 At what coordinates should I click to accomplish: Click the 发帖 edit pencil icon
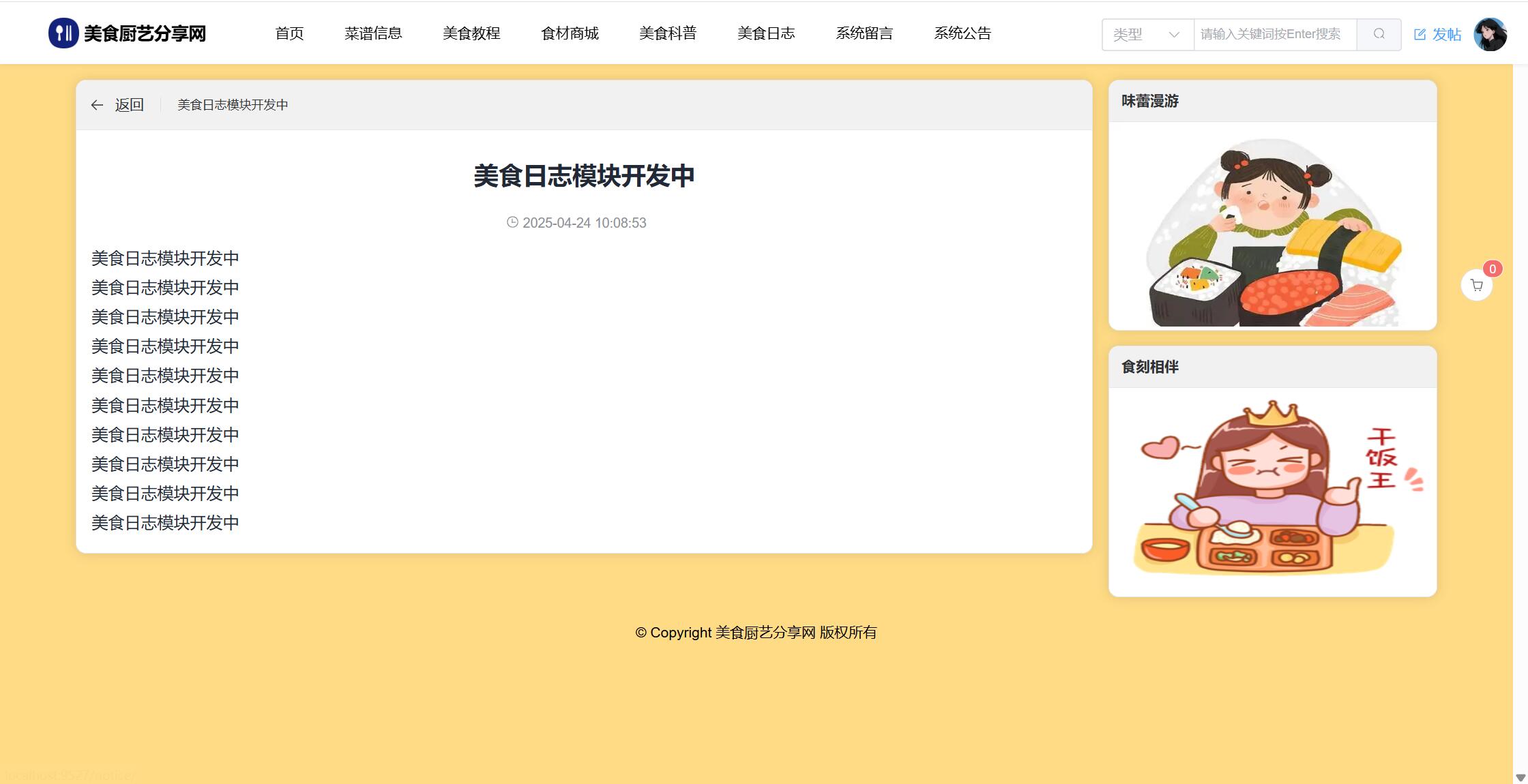[x=1420, y=35]
